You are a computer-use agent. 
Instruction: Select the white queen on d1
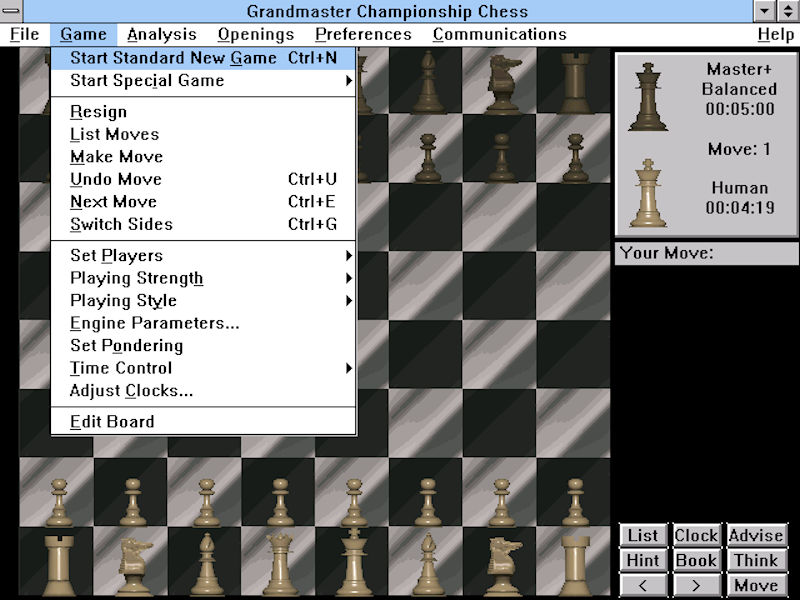[x=279, y=563]
